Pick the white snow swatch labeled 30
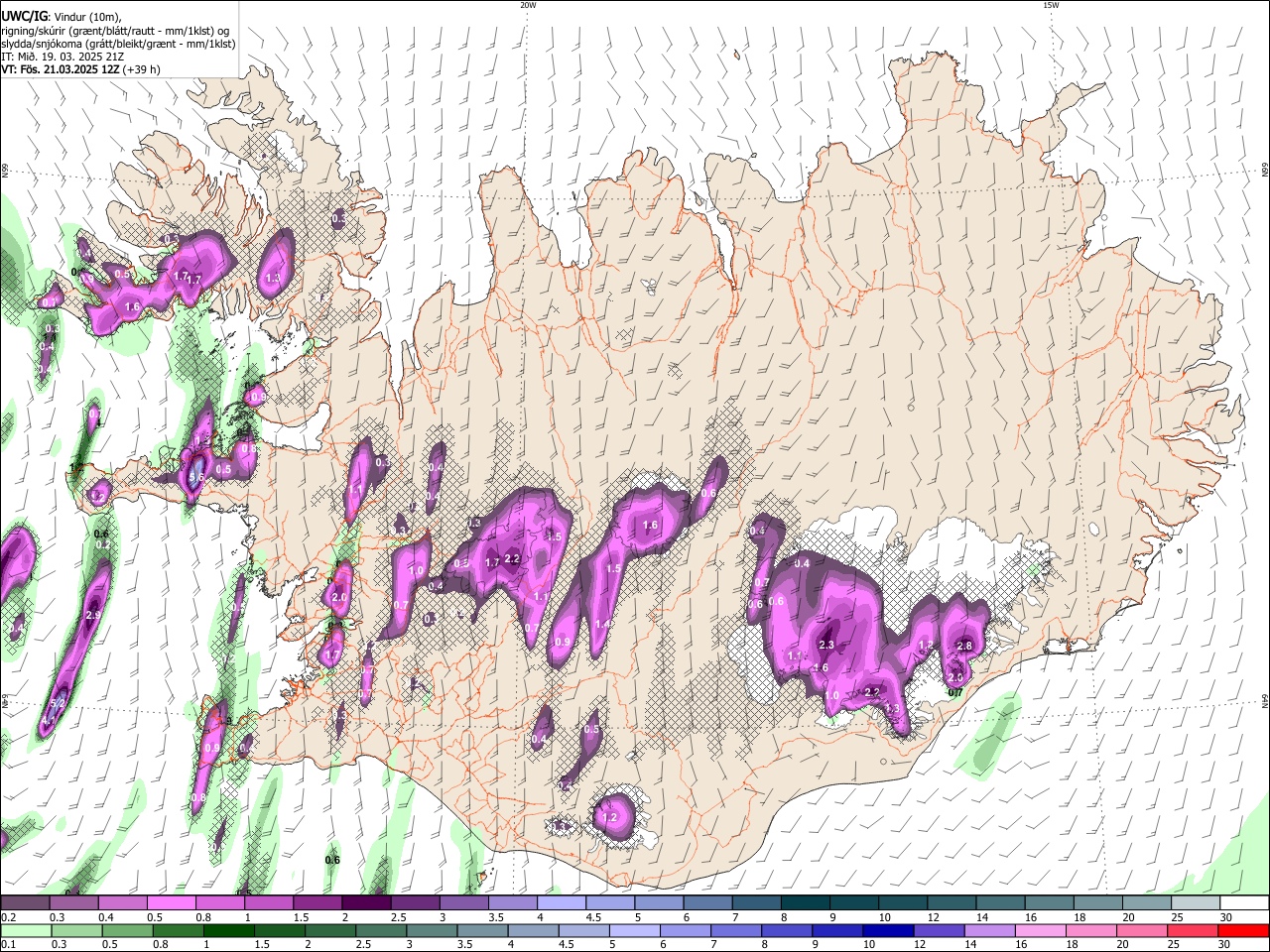 click(1245, 903)
